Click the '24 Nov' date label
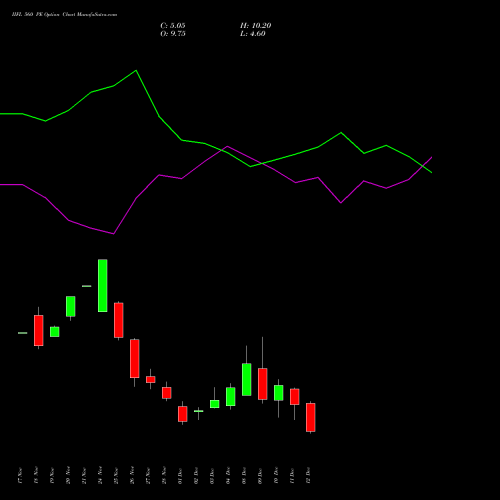Screen dimensions: 500x500 (100, 475)
